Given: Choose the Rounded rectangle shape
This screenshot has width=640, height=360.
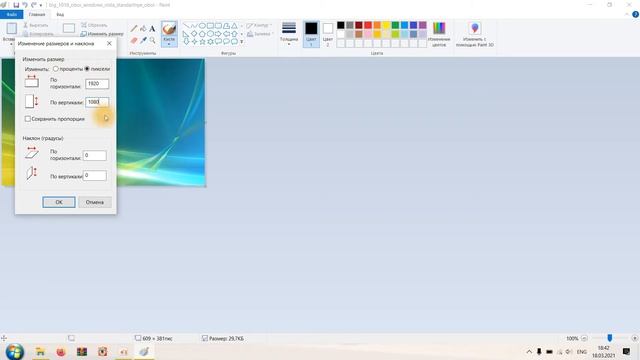Looking at the screenshot, I should (218, 26).
